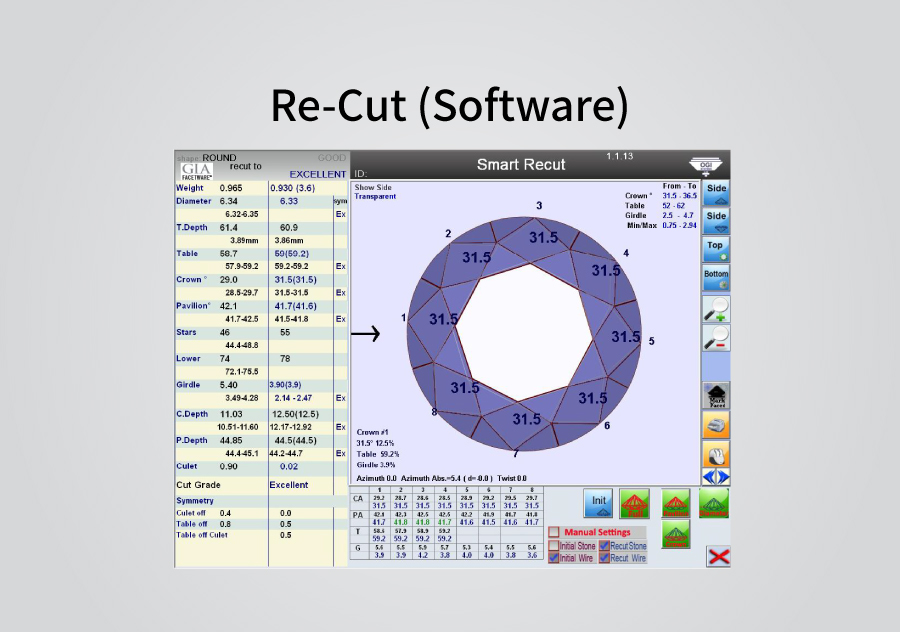Click the Show Side Transparent label
Viewport: 900px width, 632px height.
pyautogui.click(x=375, y=192)
